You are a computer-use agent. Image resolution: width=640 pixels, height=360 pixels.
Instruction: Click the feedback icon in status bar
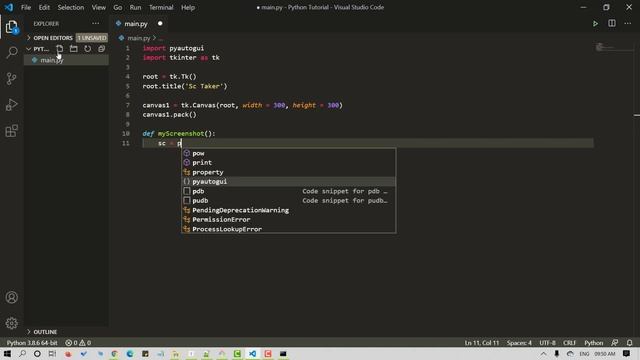pos(614,343)
